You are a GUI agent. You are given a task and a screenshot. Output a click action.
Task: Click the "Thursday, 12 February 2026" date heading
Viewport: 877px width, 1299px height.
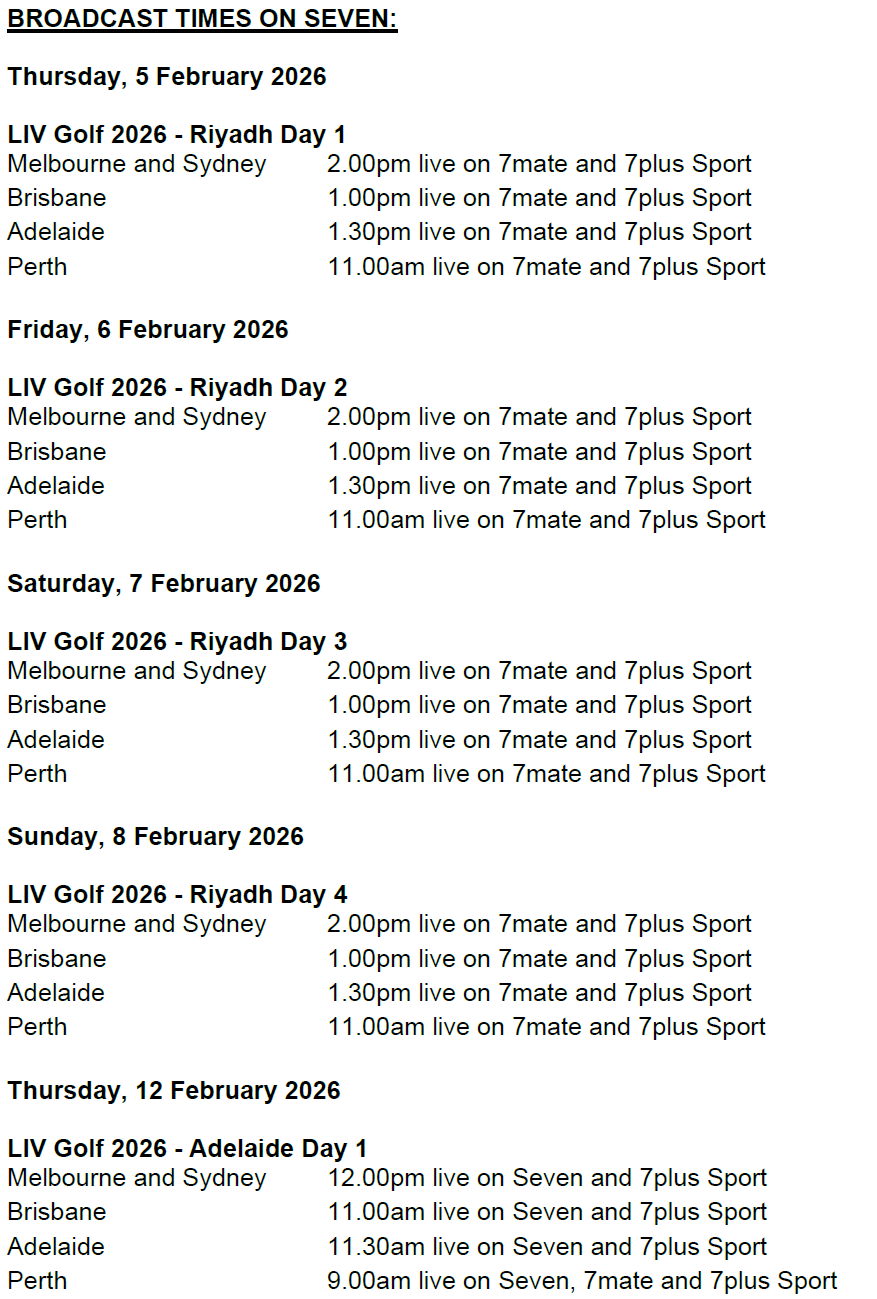coord(174,1090)
